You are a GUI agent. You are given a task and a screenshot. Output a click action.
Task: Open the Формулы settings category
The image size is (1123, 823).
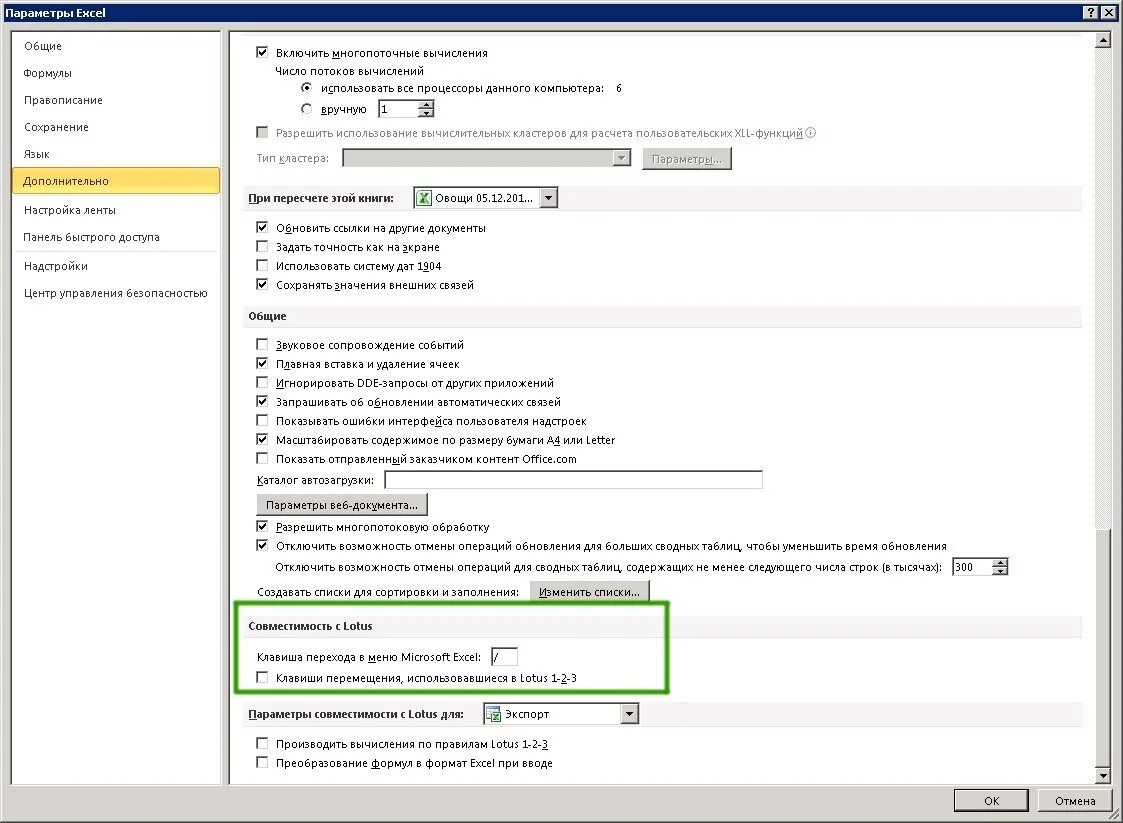[x=115, y=73]
